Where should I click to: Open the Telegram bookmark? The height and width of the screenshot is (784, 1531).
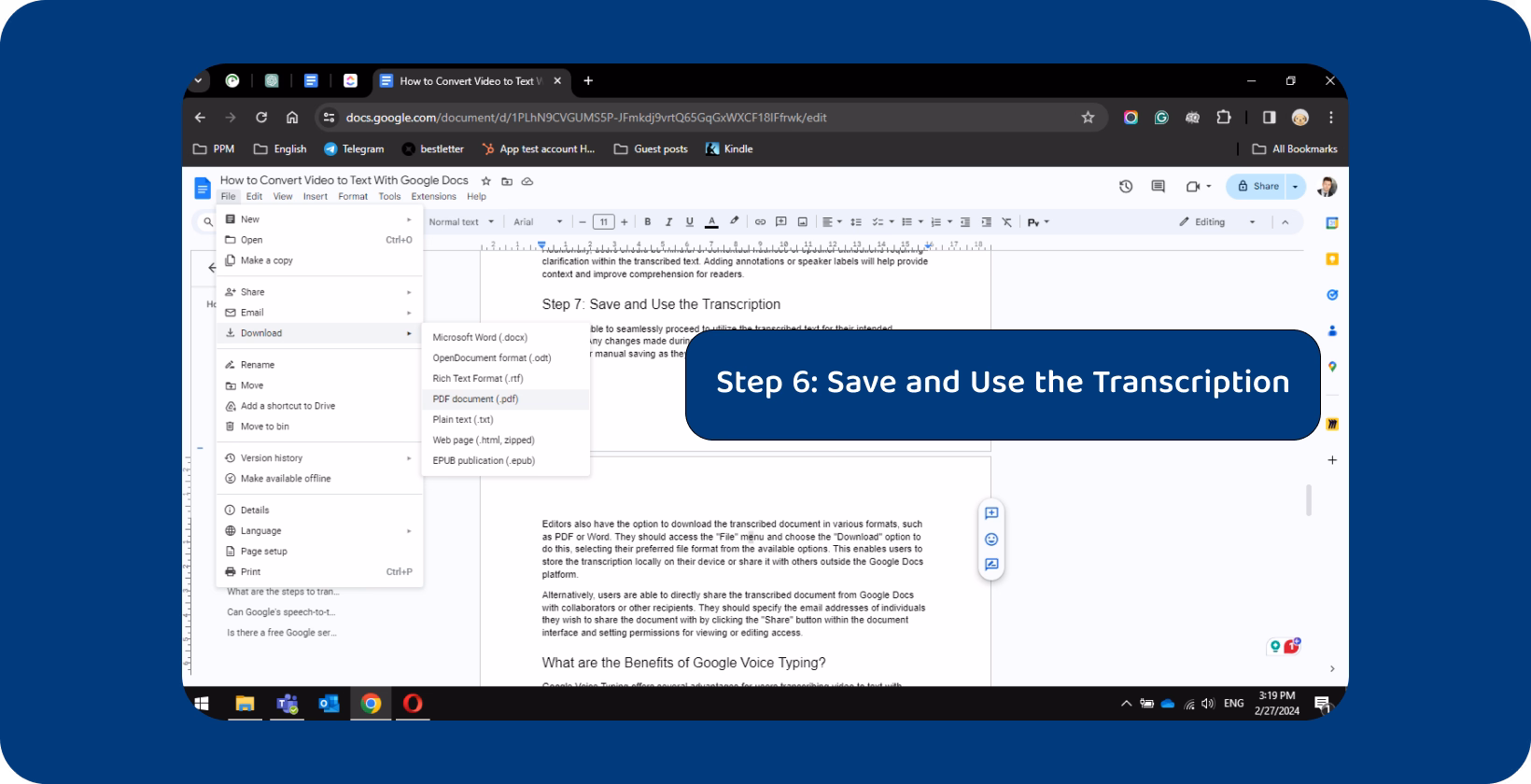pos(354,149)
